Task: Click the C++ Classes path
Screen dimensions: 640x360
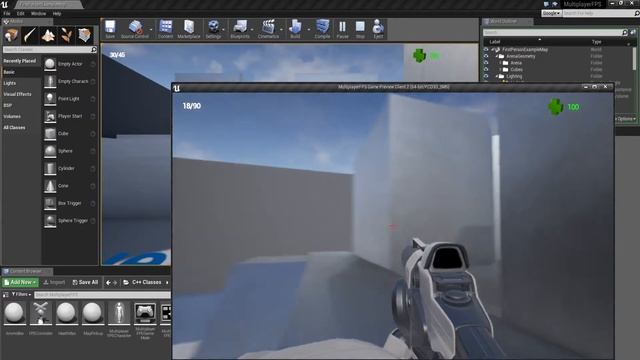Action: 147,282
